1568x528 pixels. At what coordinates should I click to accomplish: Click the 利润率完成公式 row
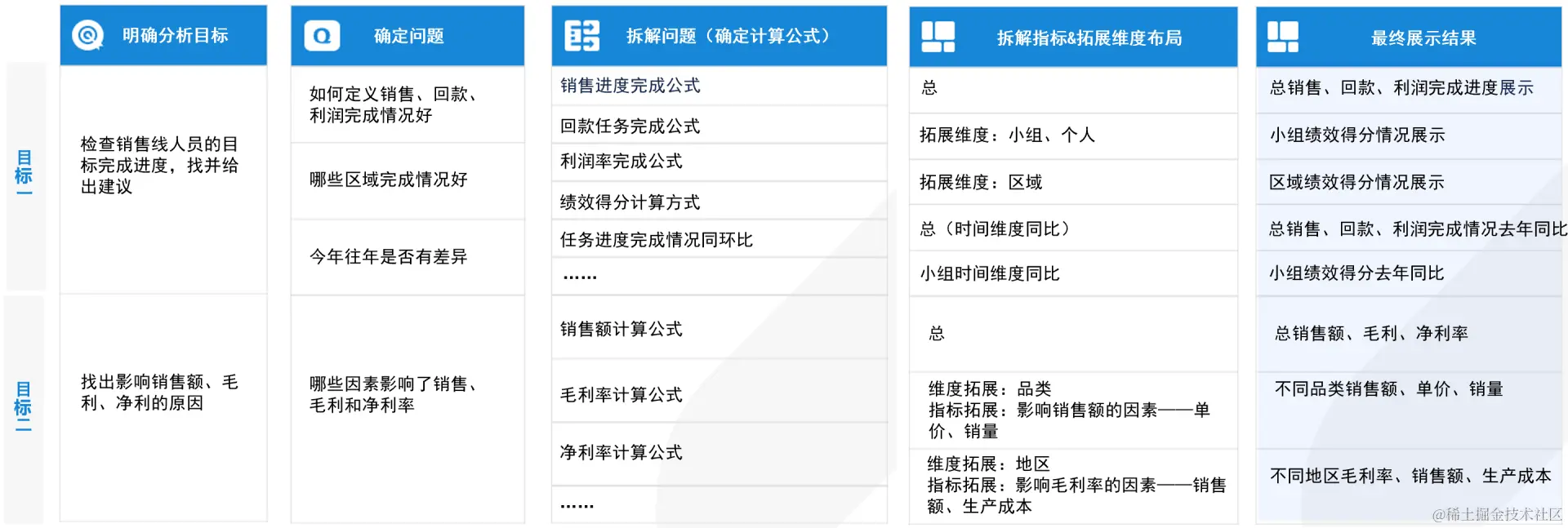719,162
